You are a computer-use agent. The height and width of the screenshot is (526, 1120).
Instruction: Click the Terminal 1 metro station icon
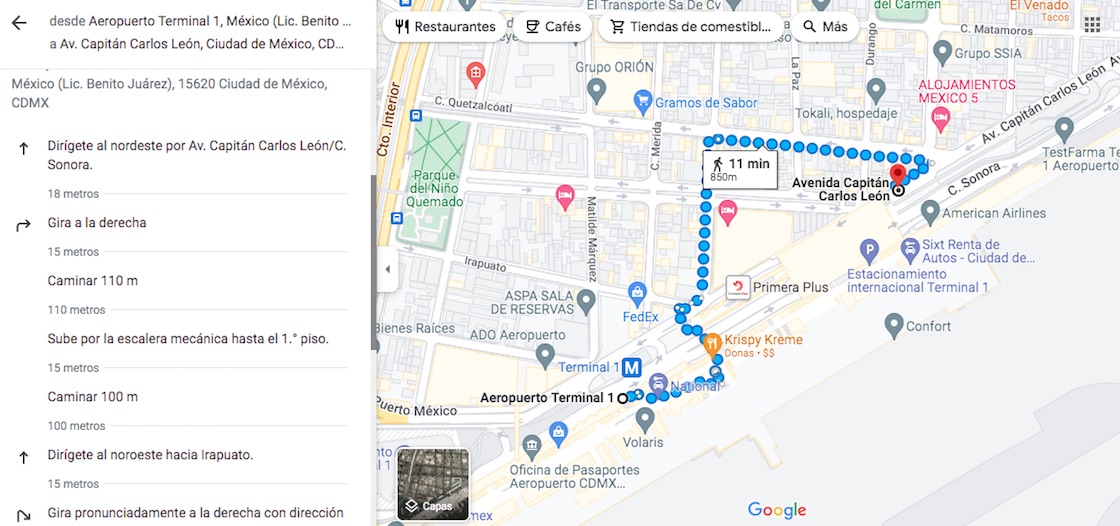click(x=631, y=367)
